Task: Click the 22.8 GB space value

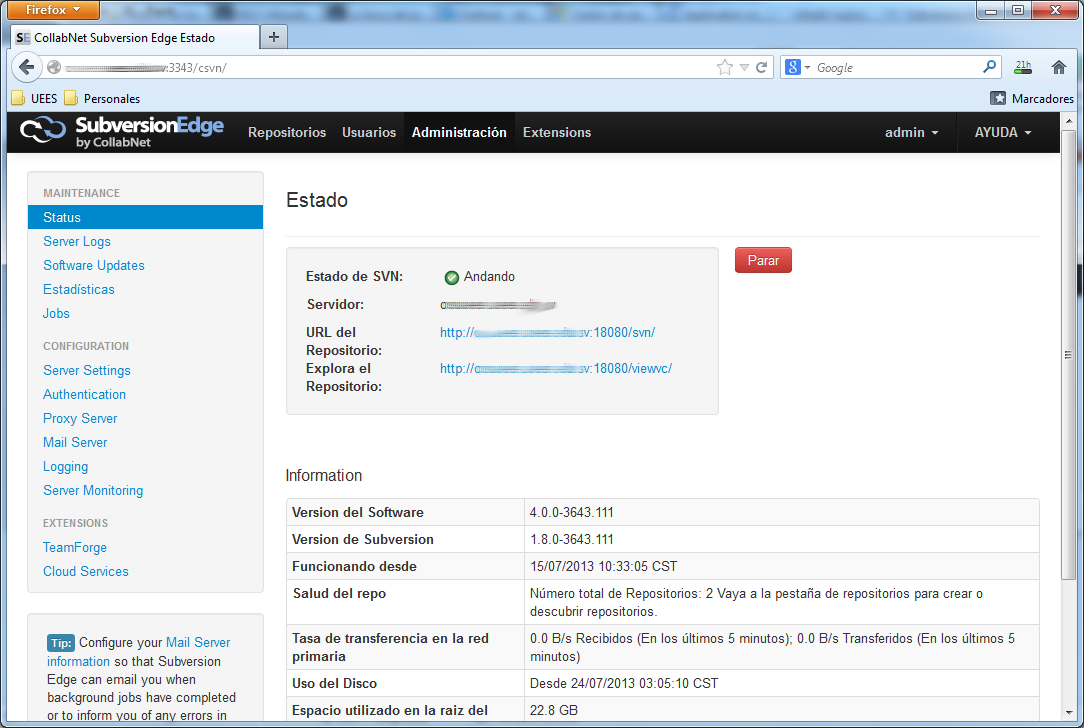Action: pyautogui.click(x=554, y=710)
